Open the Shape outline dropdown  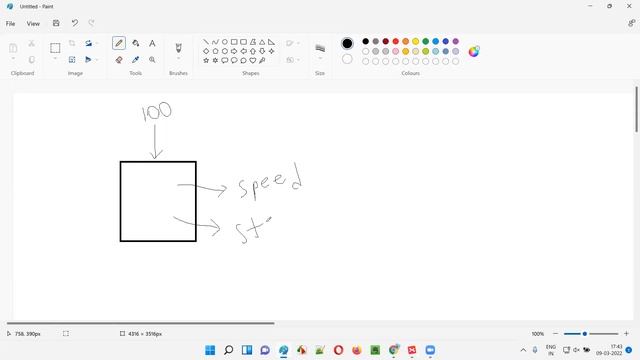click(293, 43)
